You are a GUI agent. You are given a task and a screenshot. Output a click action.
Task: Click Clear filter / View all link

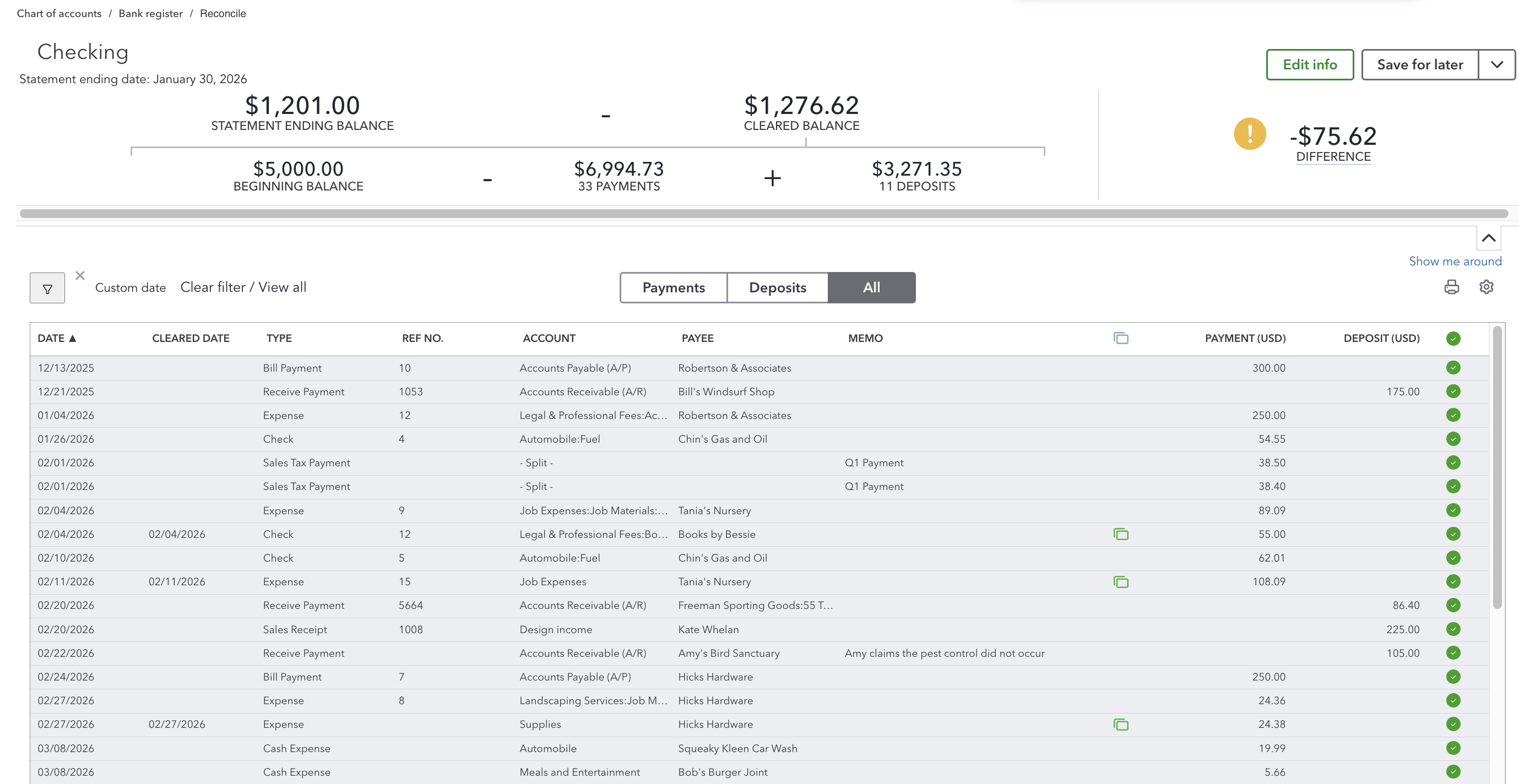pos(243,287)
